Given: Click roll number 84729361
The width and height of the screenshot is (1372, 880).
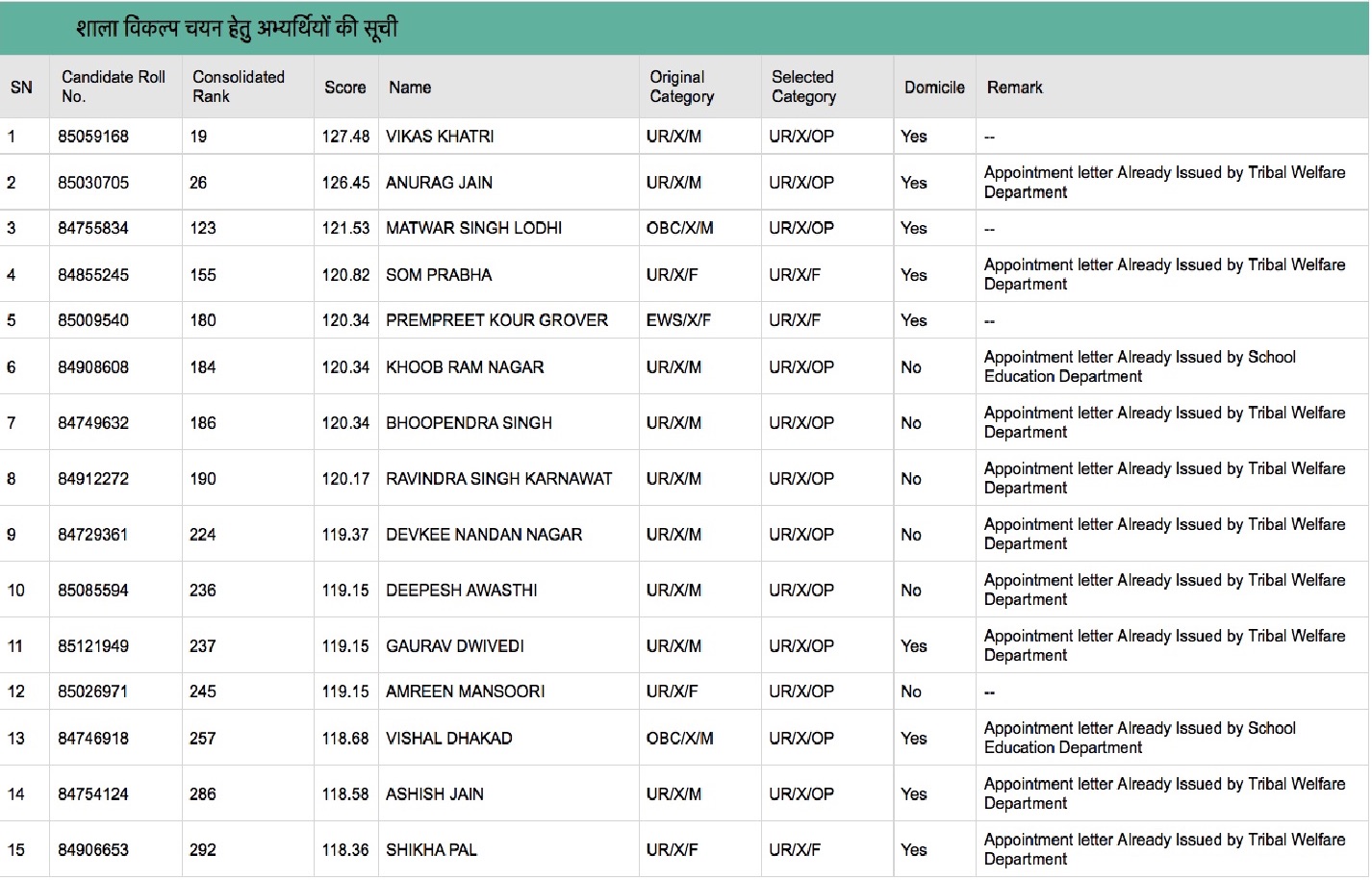Looking at the screenshot, I should coord(93,535).
